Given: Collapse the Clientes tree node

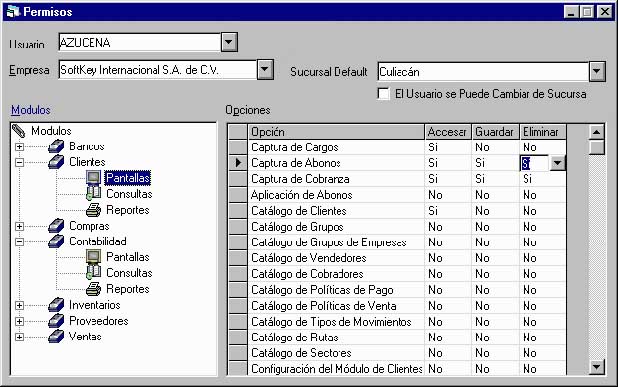Looking at the screenshot, I should 19,162.
